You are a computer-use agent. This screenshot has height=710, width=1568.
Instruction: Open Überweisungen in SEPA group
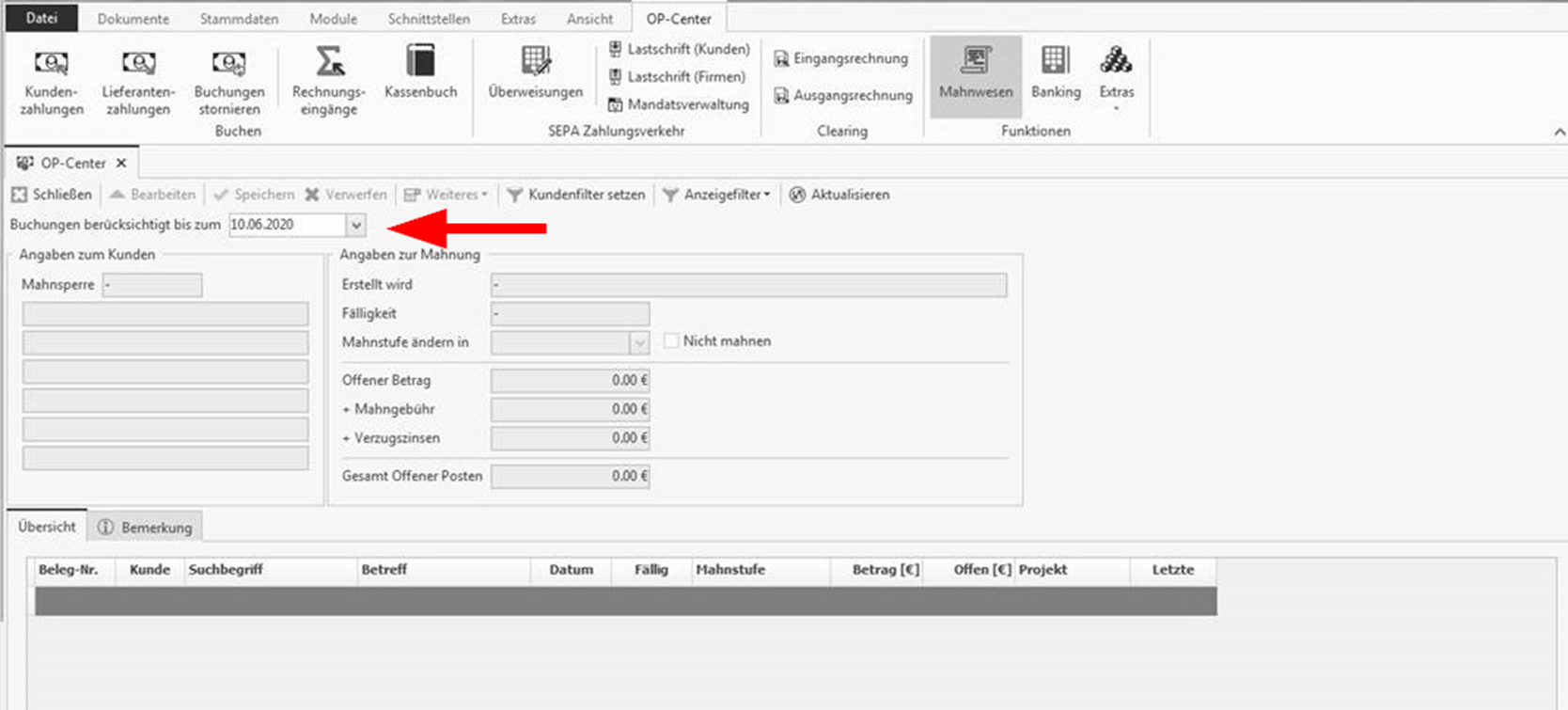tap(536, 73)
